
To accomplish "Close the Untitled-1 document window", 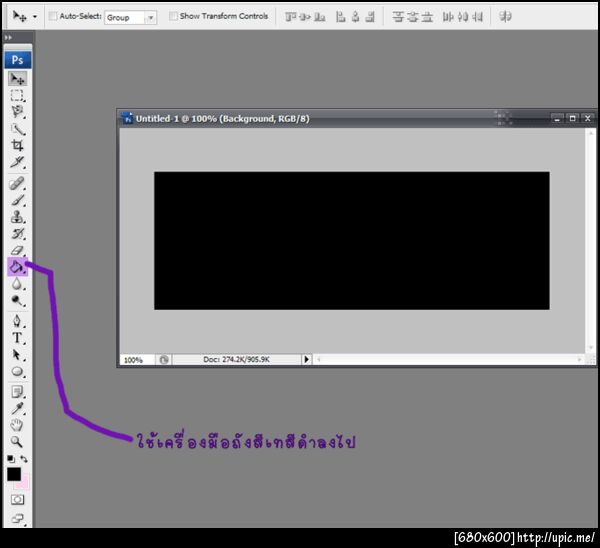I will coord(588,118).
